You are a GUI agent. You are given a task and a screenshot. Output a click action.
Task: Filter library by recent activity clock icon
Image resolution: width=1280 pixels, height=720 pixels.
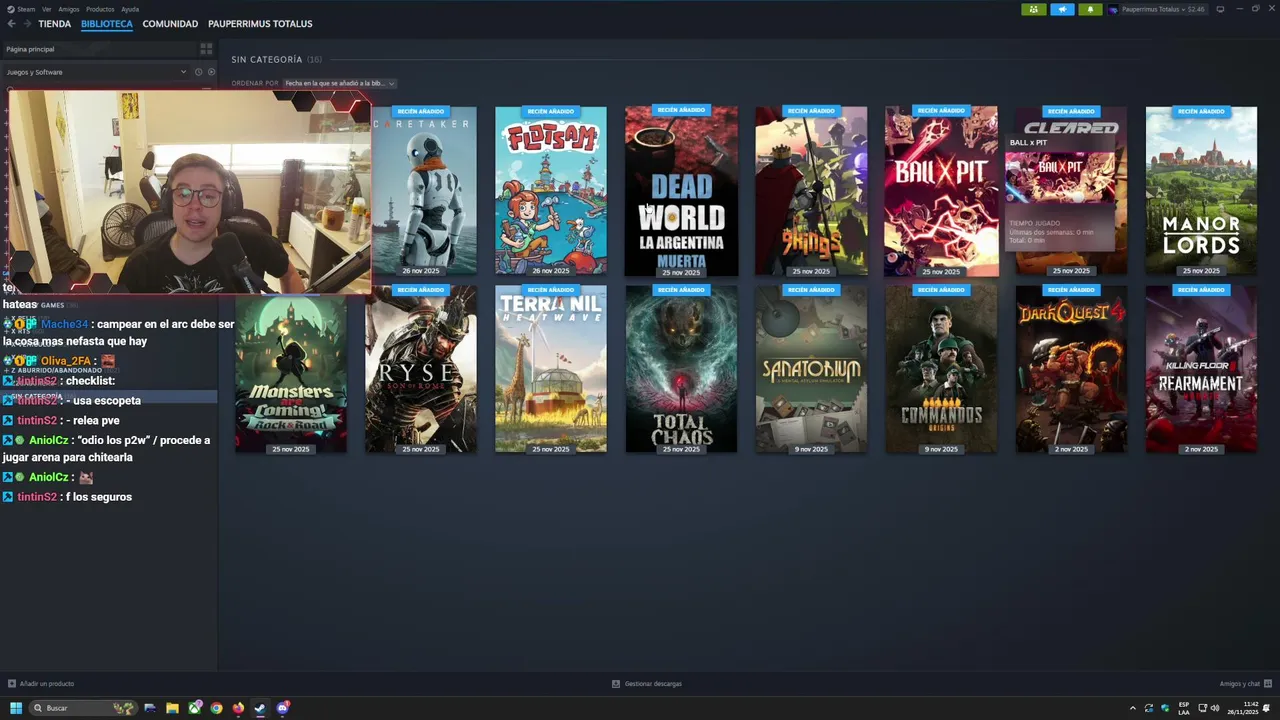coord(198,72)
